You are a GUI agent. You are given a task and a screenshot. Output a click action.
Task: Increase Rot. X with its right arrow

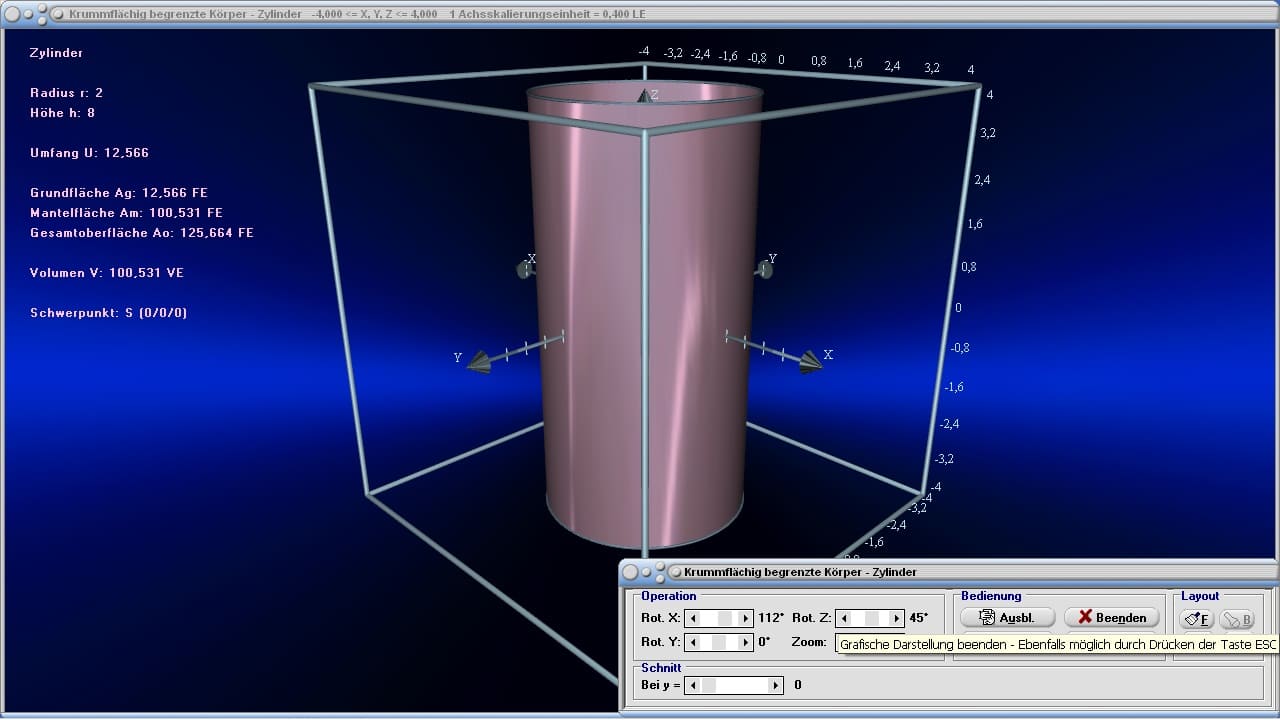pos(746,619)
